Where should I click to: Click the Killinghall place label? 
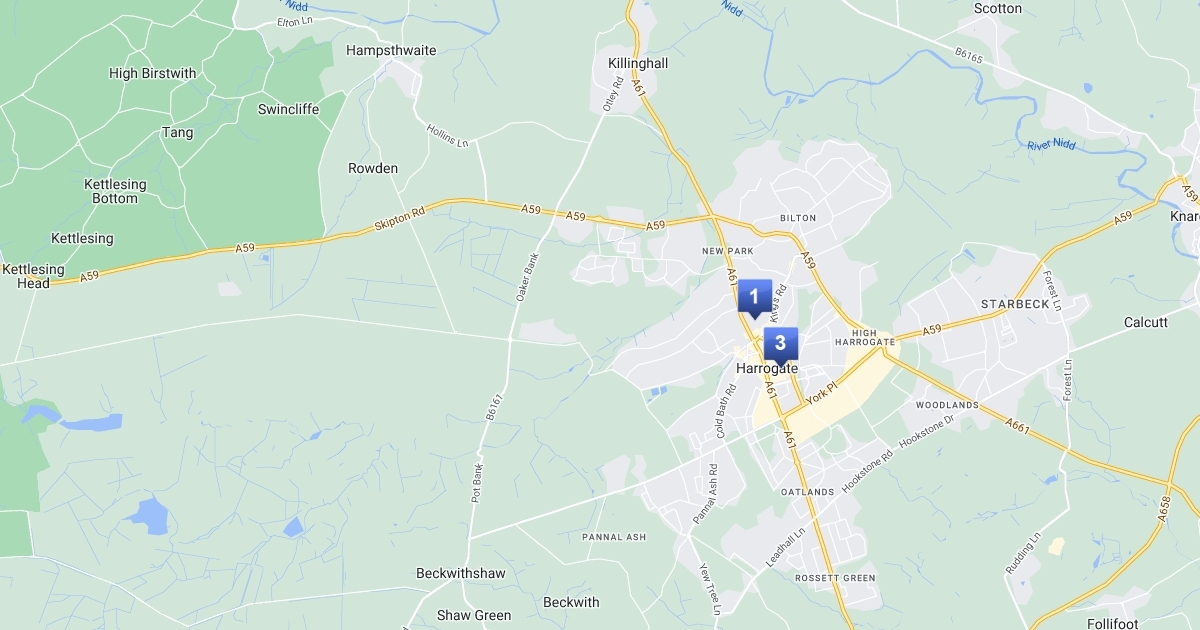pos(638,63)
